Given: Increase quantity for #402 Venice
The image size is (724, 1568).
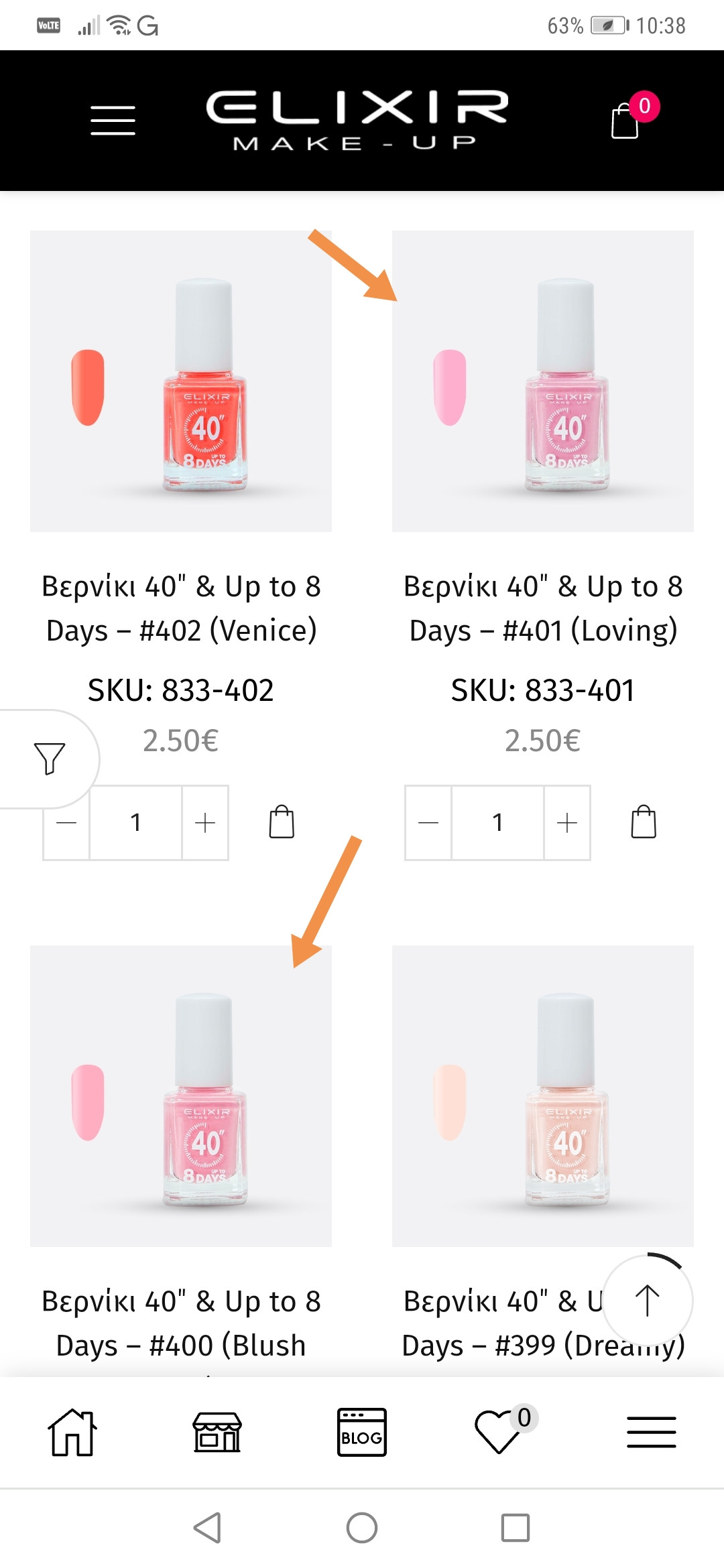Looking at the screenshot, I should (x=205, y=822).
